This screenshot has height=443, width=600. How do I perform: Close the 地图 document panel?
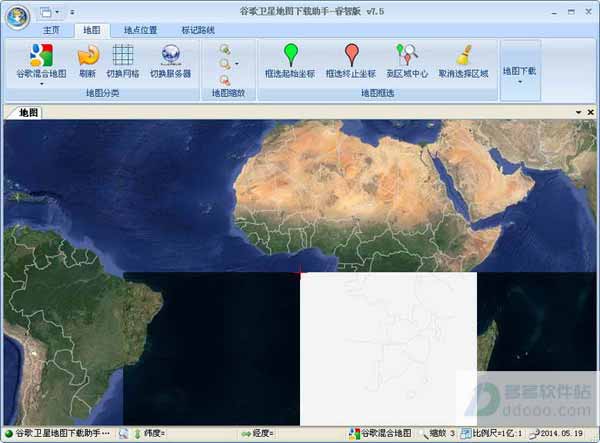tap(590, 112)
